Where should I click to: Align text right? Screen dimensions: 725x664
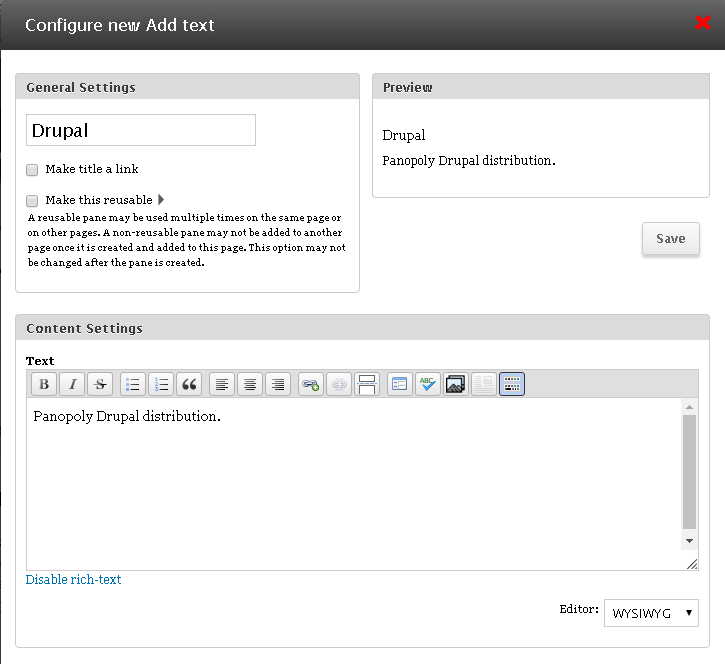(x=278, y=384)
